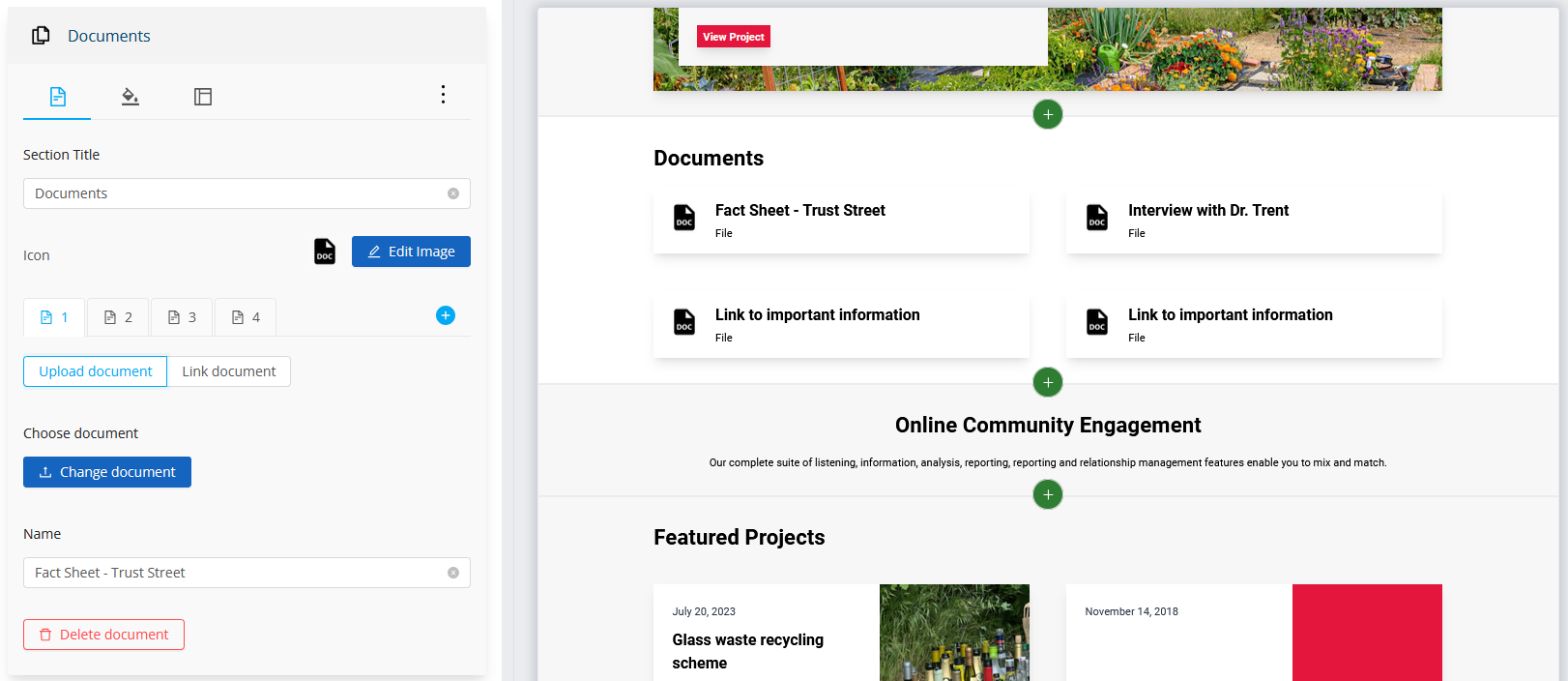1568x681 pixels.
Task: Click the Documents panel header icon
Action: 41,36
